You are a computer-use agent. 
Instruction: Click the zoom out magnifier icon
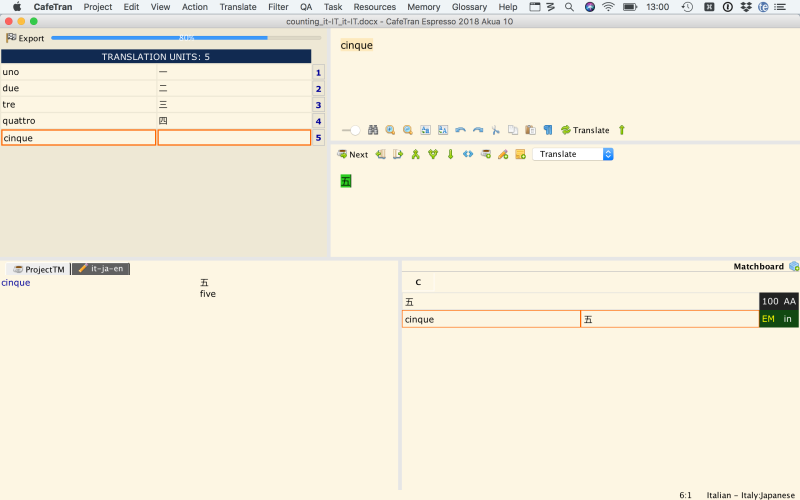[x=408, y=130]
